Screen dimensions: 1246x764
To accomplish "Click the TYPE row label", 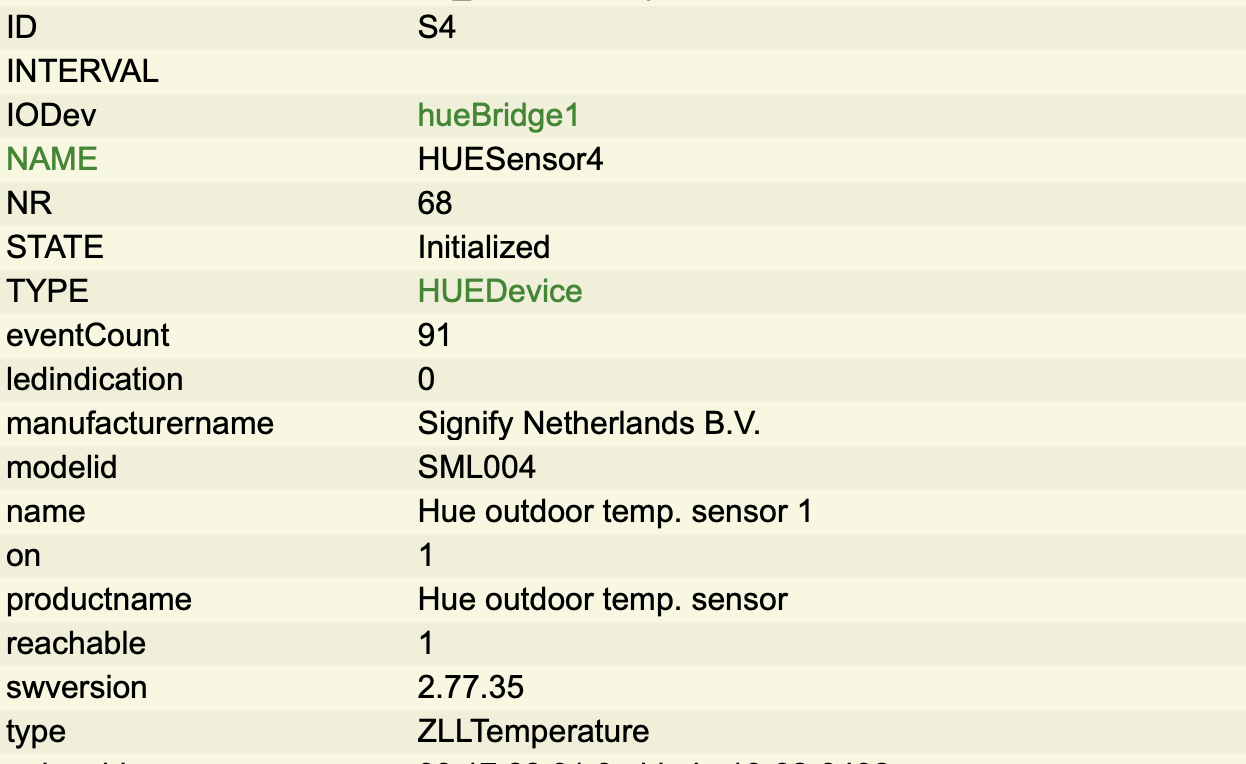I will click(47, 292).
